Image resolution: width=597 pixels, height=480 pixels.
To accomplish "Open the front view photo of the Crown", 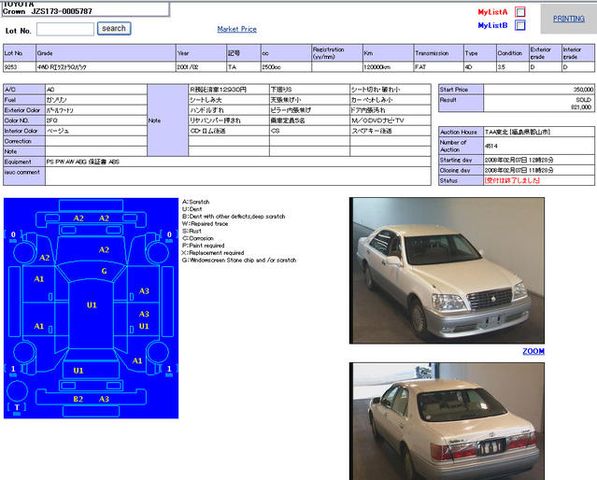I will pyautogui.click(x=447, y=270).
